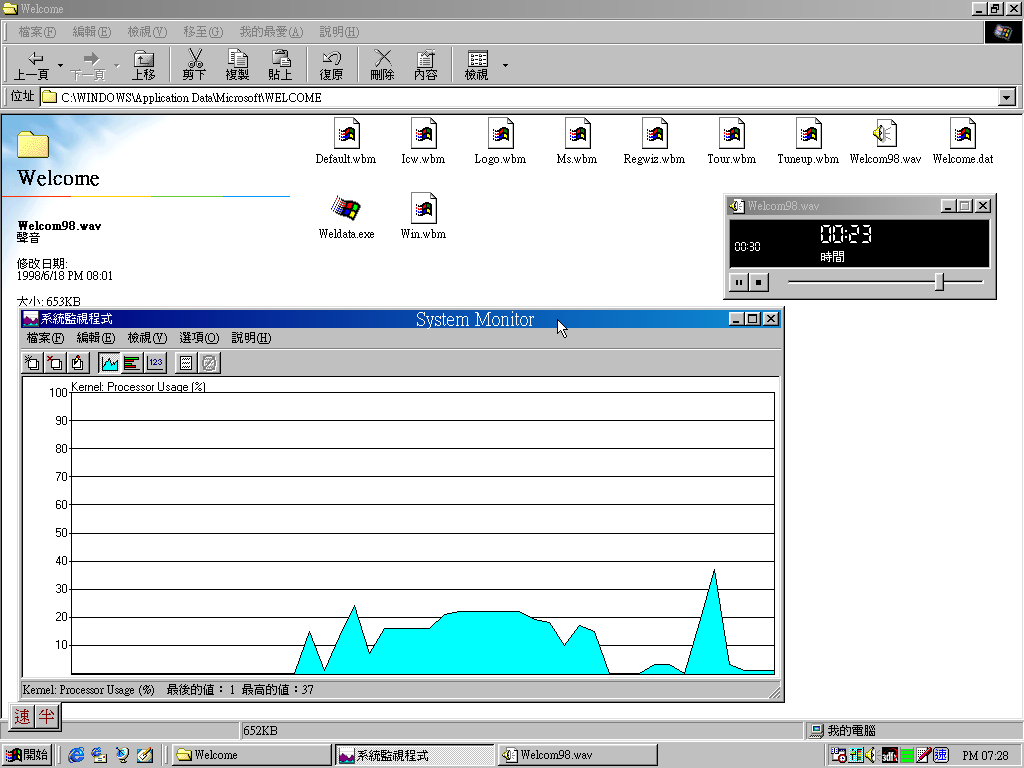Click the Add Item icon in System Monitor

tap(31, 362)
